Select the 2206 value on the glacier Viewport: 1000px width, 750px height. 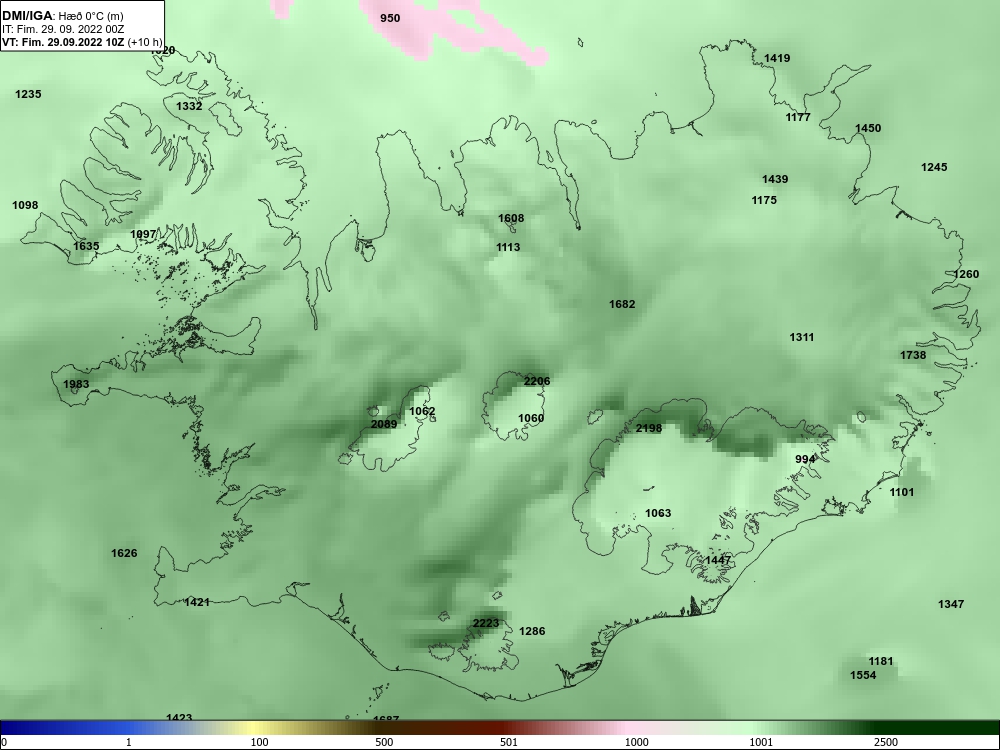tap(536, 381)
